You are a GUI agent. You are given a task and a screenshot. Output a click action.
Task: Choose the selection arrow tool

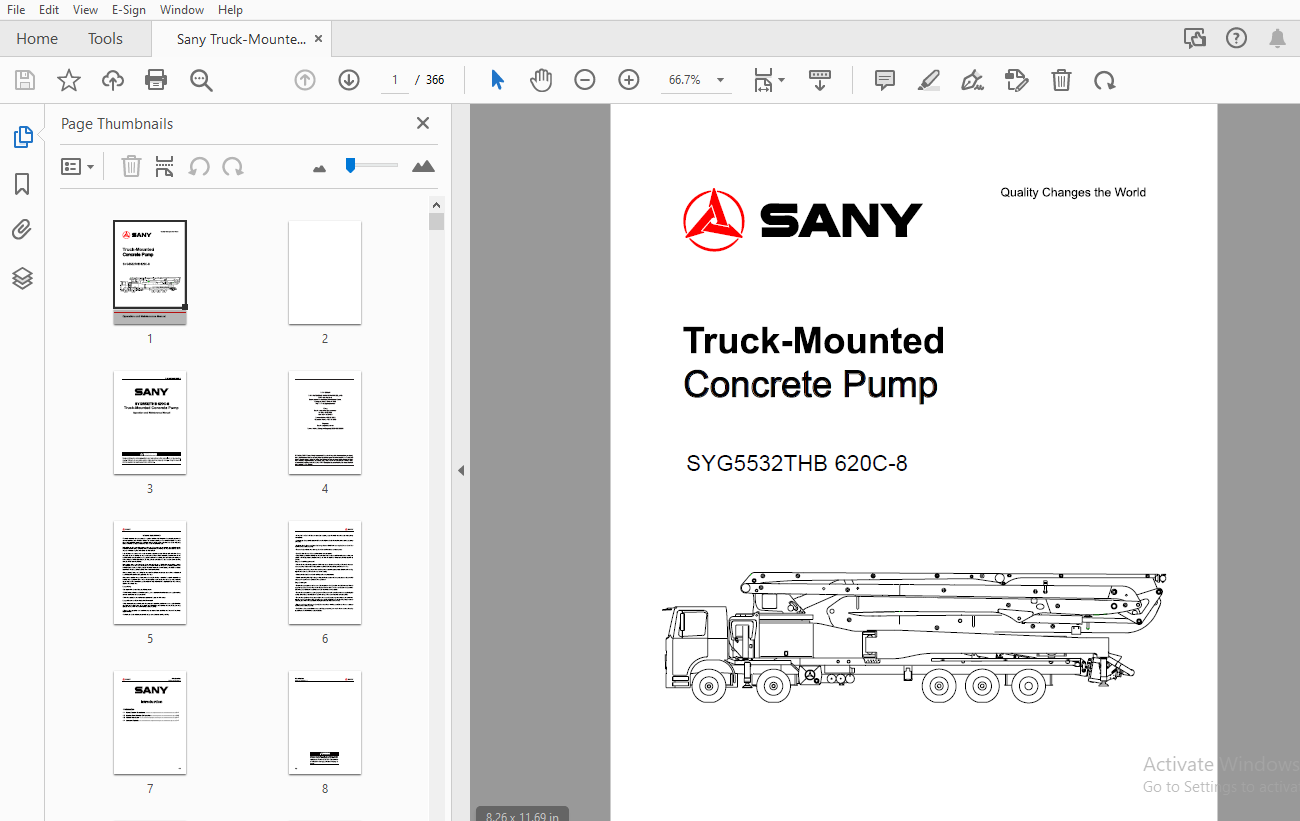tap(497, 80)
